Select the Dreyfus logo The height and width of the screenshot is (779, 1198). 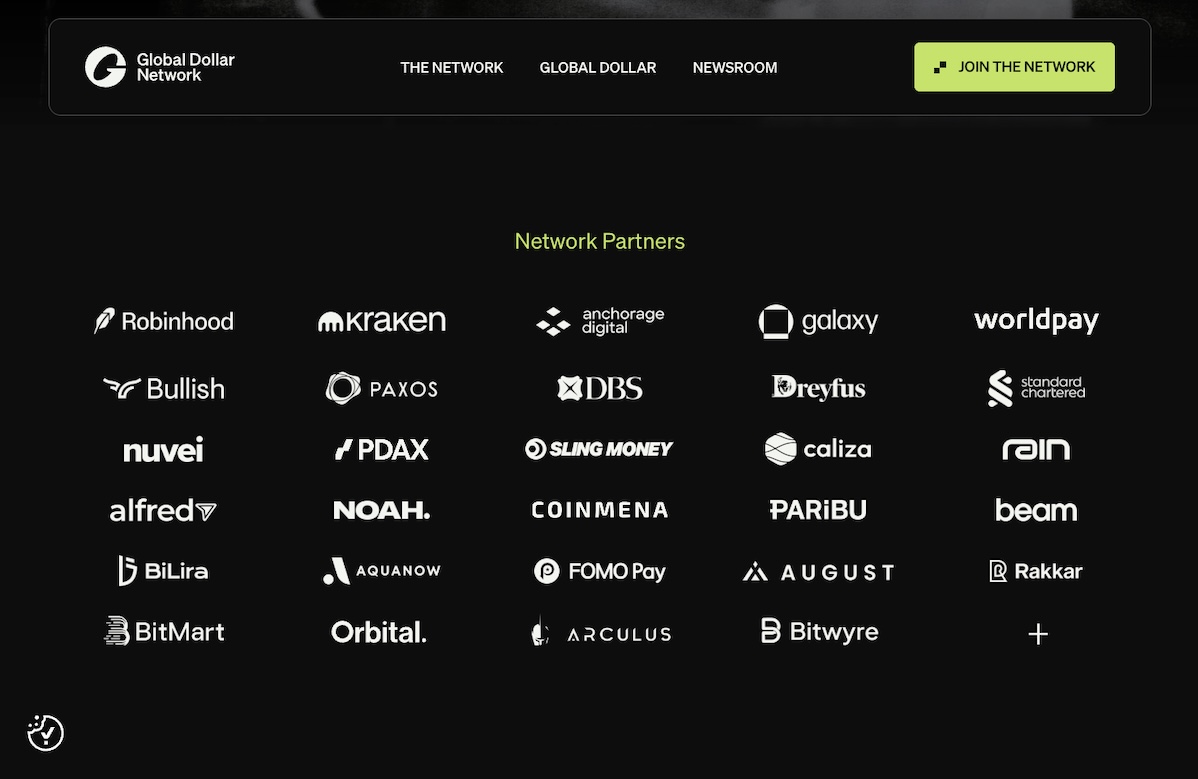coord(818,388)
